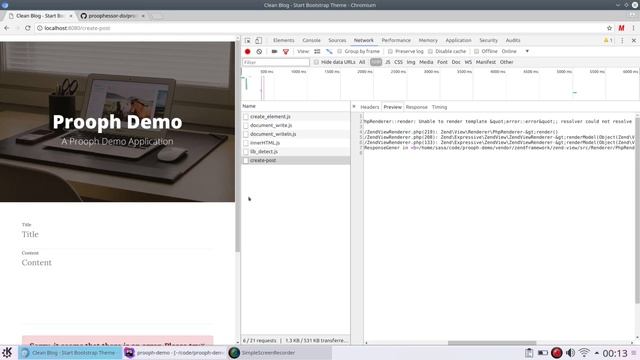This screenshot has width=640, height=360.
Task: Click the battery tray icon
Action: coord(542,353)
